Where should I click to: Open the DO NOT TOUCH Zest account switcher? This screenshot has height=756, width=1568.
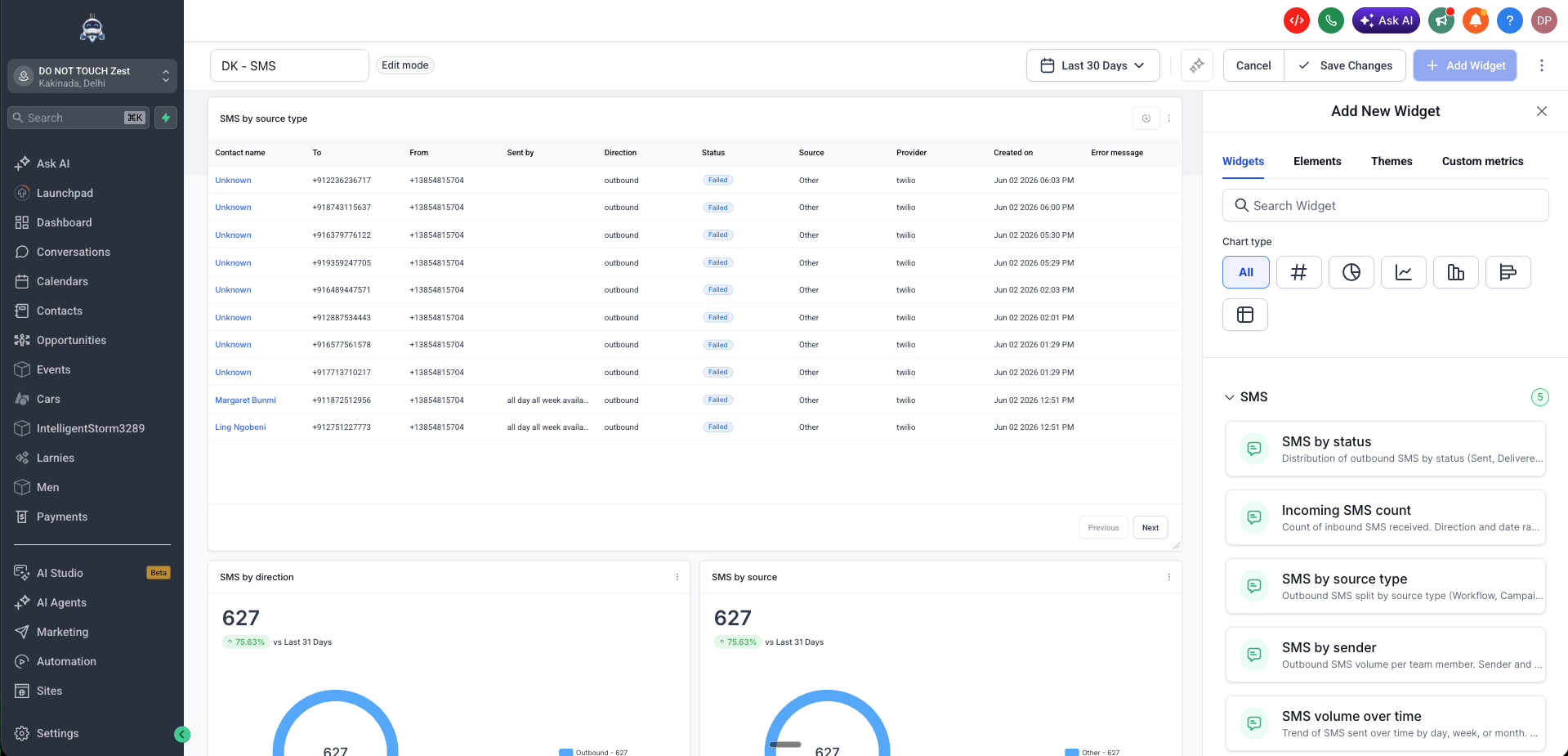click(x=92, y=76)
